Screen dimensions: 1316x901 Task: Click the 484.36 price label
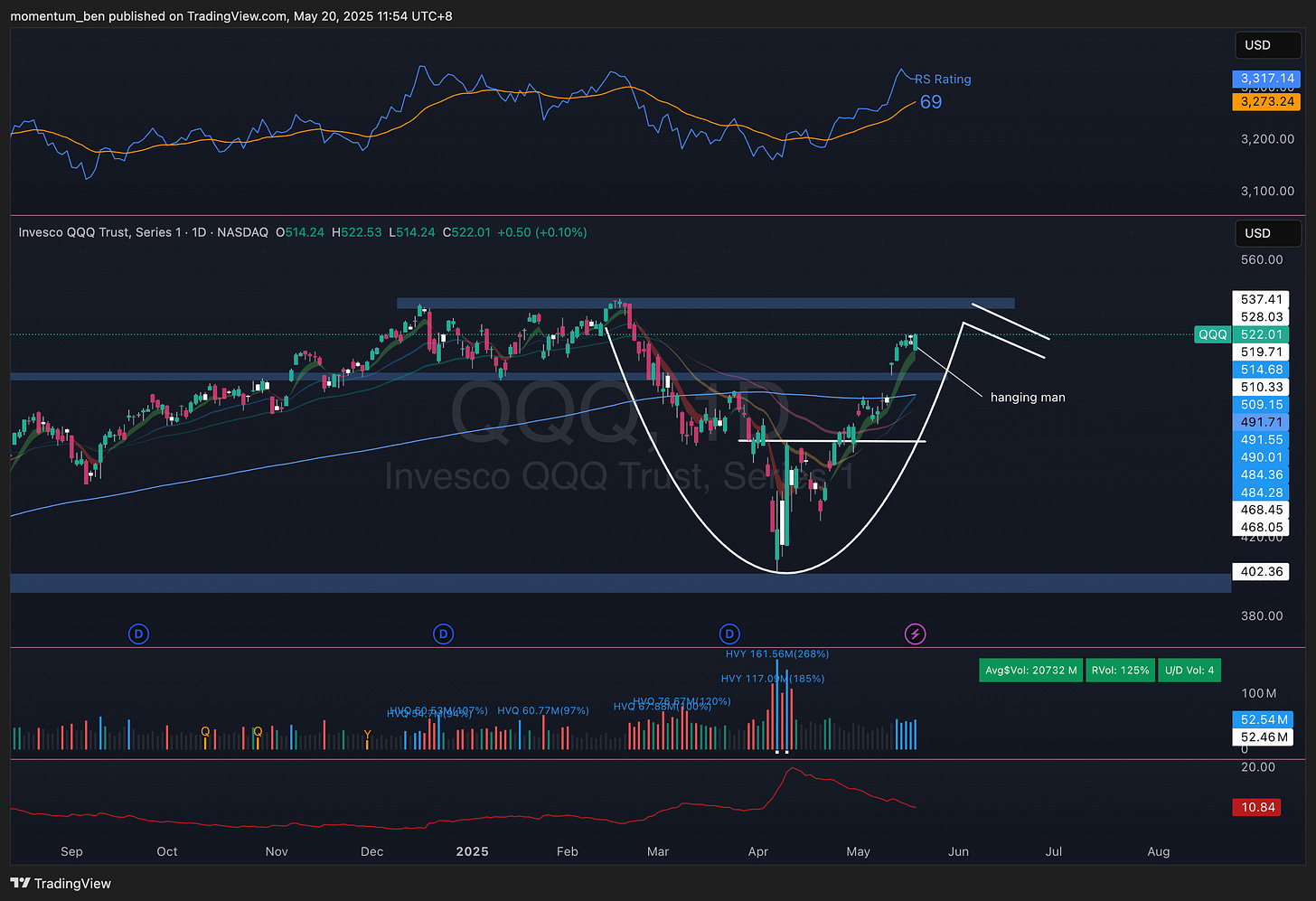(x=1262, y=474)
